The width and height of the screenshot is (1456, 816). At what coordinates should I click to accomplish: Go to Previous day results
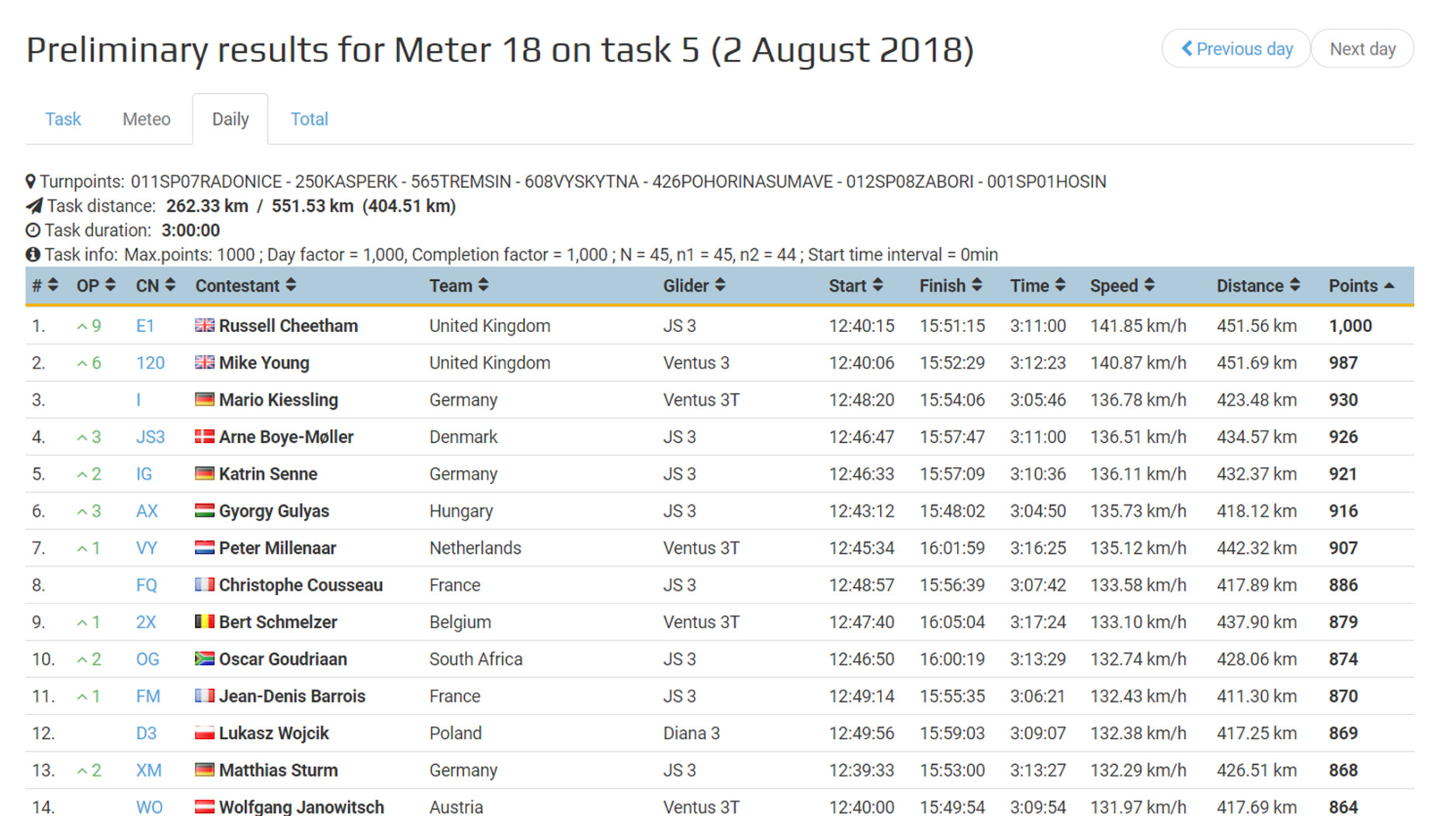pyautogui.click(x=1236, y=49)
